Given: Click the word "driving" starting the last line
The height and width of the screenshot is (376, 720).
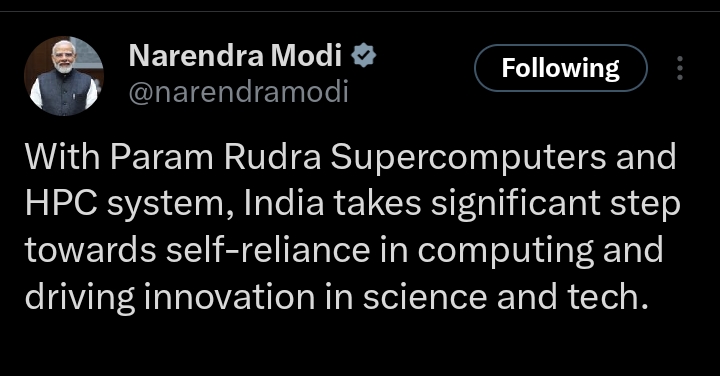Looking at the screenshot, I should pos(80,298).
